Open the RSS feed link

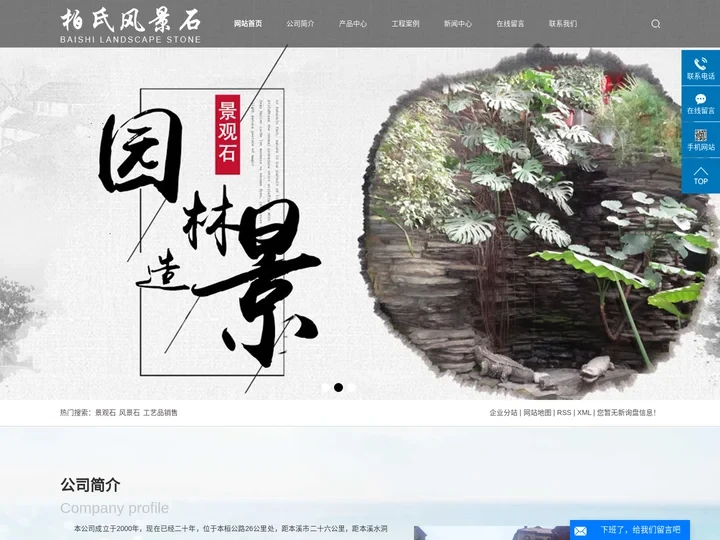(x=564, y=413)
